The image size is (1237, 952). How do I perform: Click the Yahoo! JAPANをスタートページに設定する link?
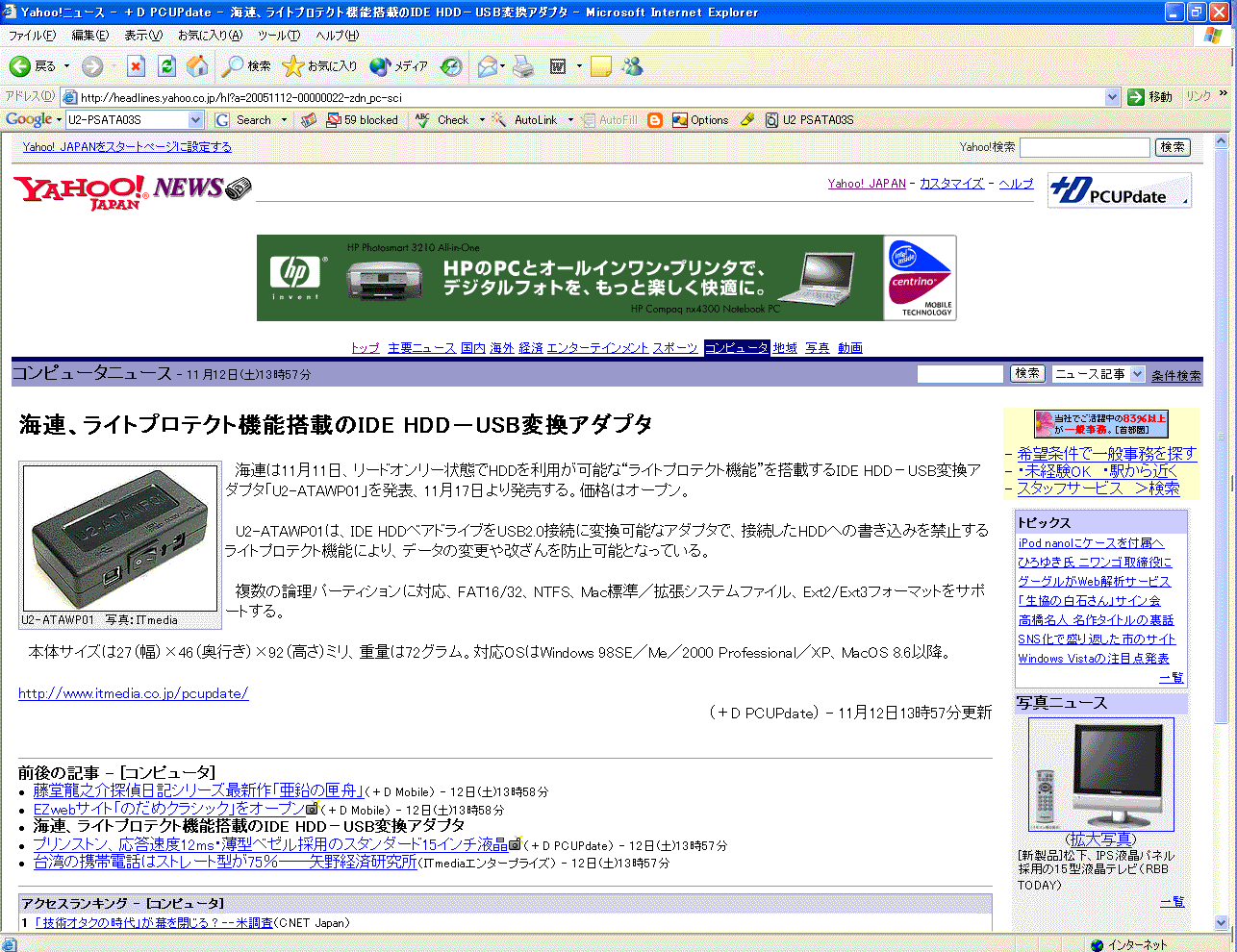click(x=127, y=147)
